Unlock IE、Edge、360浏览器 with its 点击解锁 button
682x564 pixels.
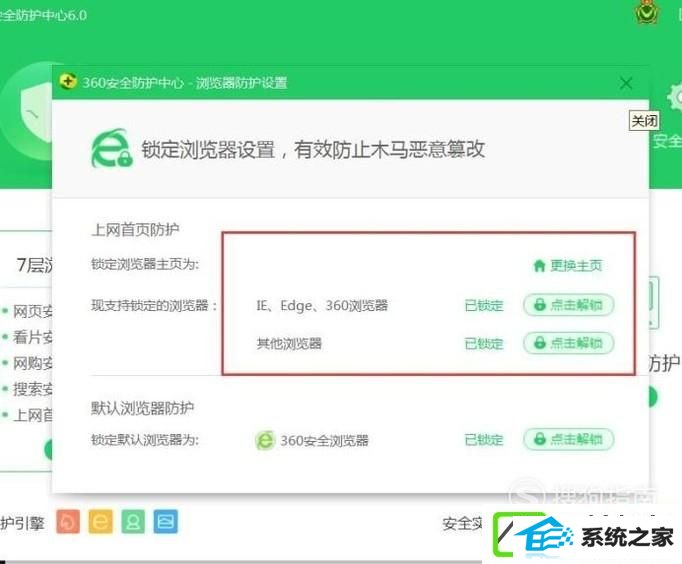pyautogui.click(x=569, y=305)
